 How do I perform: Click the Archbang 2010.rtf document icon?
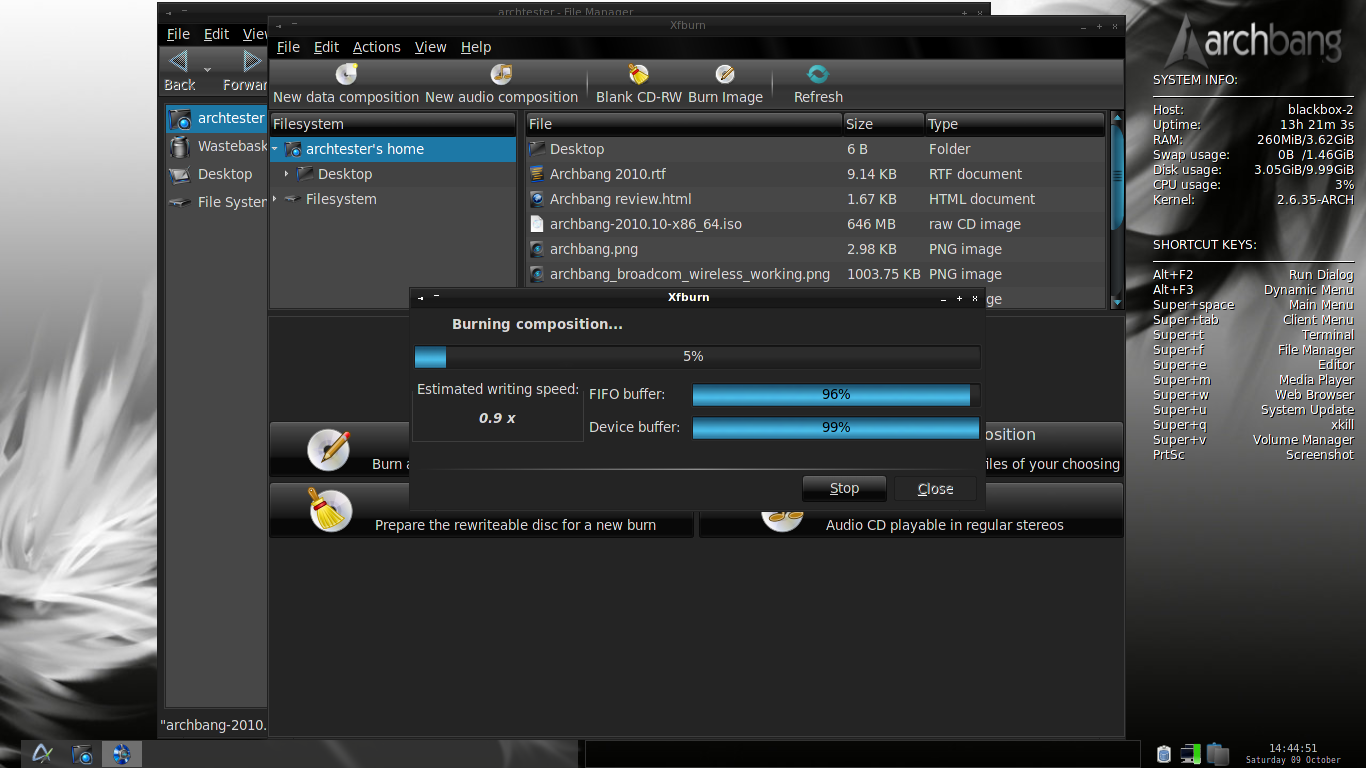[x=537, y=174]
